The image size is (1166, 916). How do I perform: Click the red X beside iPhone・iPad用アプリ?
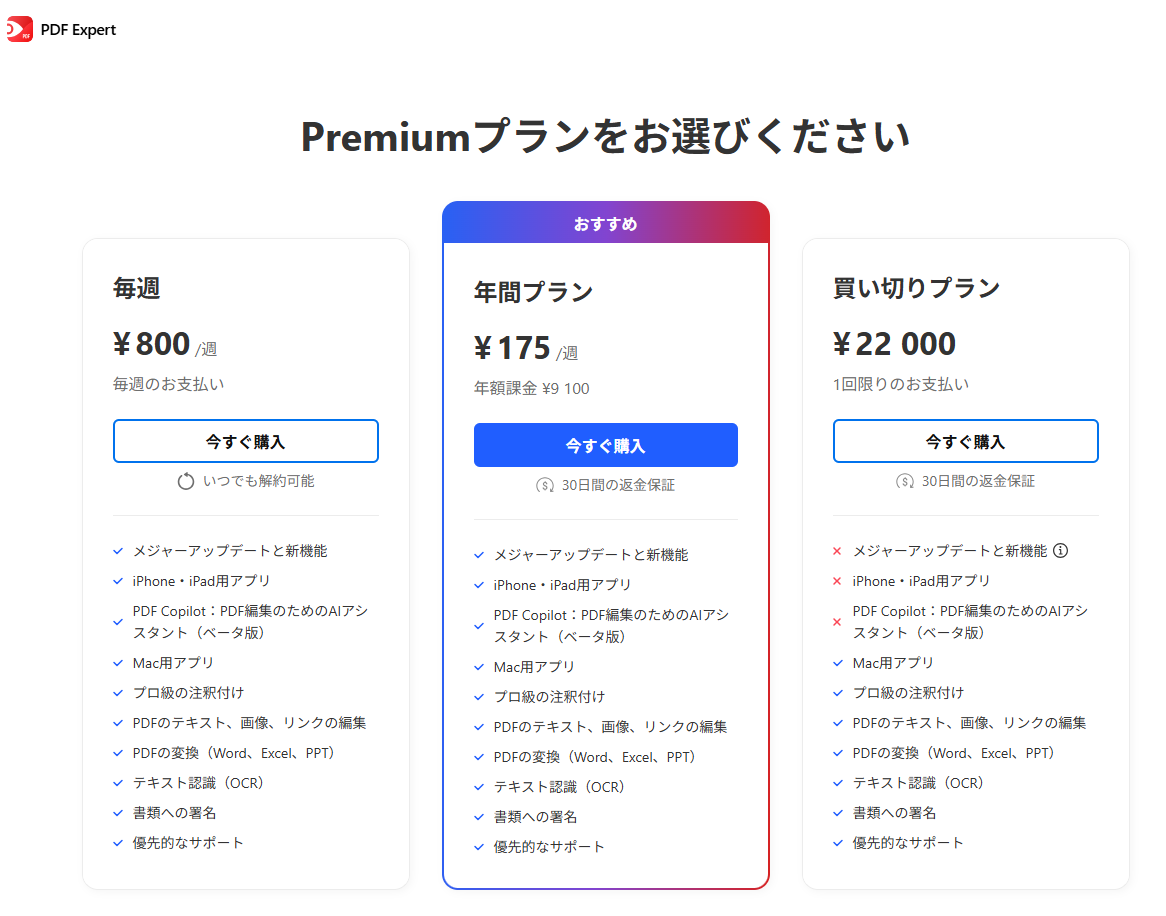point(837,581)
